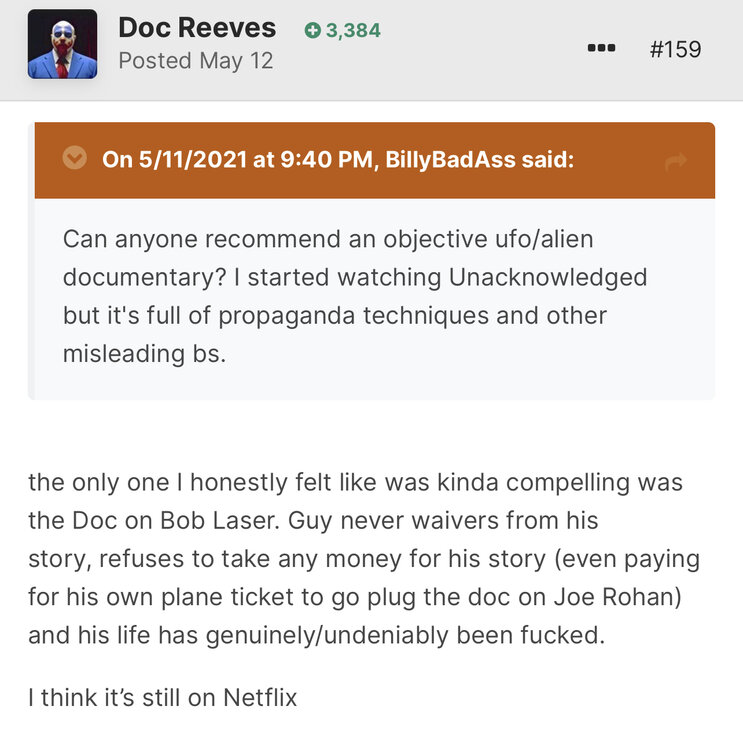Click the green reputation plus icon
The width and height of the screenshot is (743, 750).
(x=312, y=31)
